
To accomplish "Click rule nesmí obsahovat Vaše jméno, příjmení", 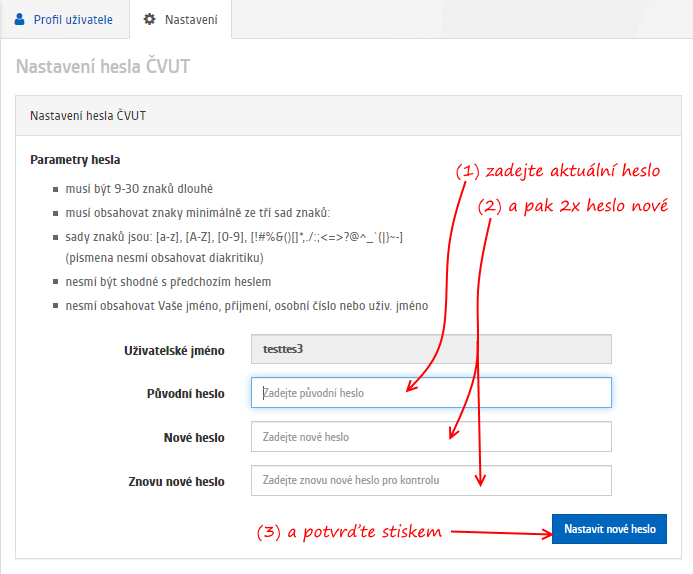I will point(247,306).
